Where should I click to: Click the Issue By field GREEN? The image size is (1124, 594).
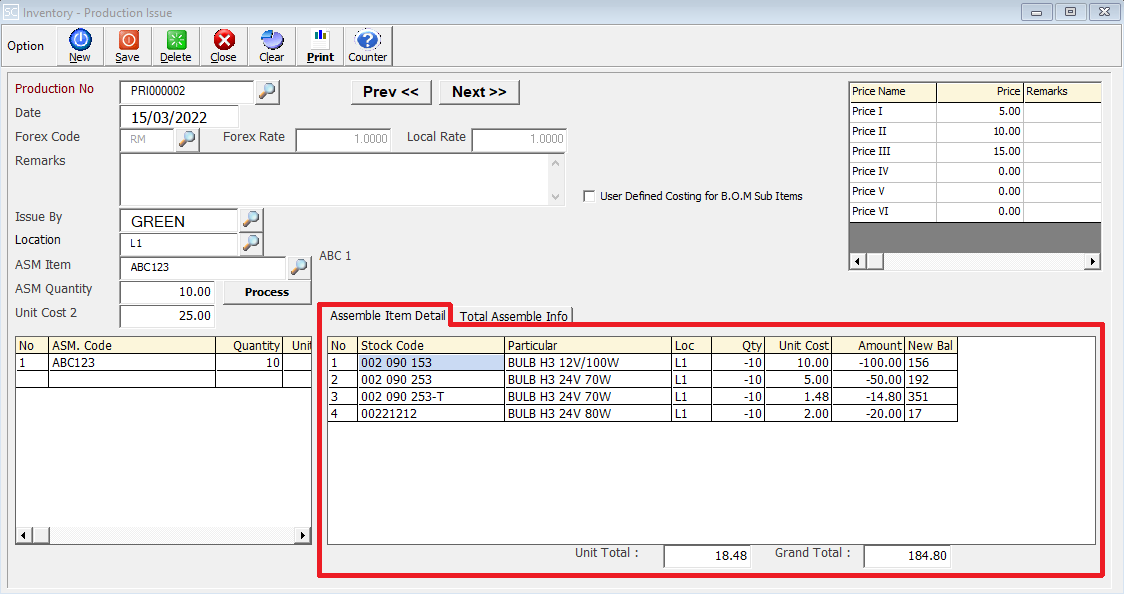pos(178,221)
